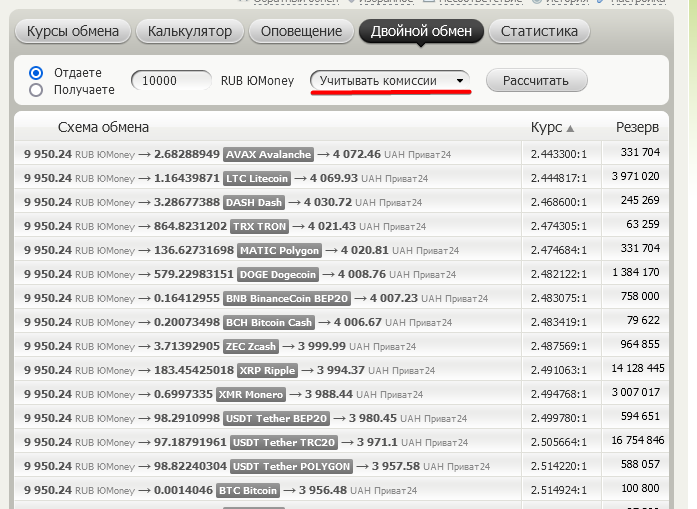Select the DASH Dash currency tag
This screenshot has height=509, width=697.
tap(254, 202)
